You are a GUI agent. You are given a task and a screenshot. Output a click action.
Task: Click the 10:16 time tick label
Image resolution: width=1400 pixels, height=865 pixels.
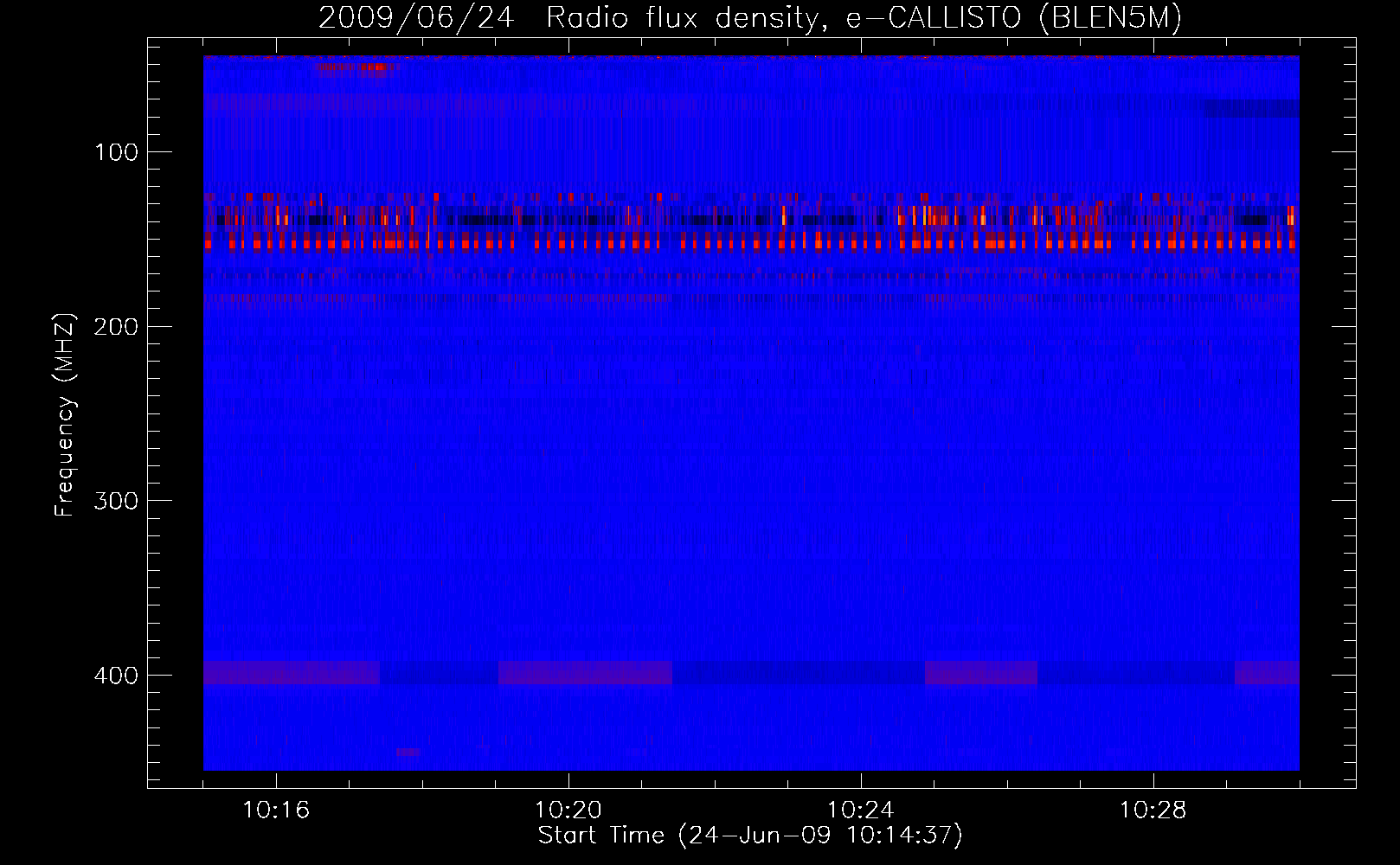[x=276, y=811]
